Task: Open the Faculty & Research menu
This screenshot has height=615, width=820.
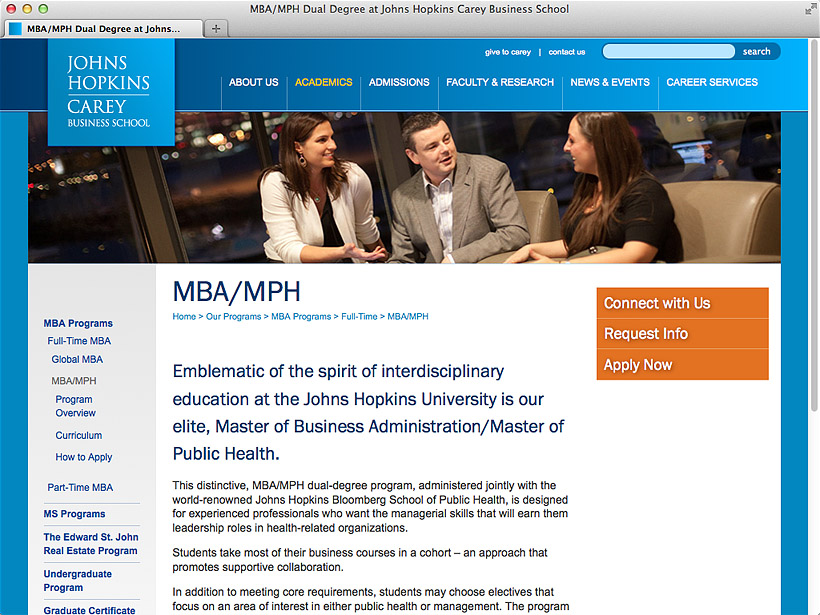Action: [500, 82]
